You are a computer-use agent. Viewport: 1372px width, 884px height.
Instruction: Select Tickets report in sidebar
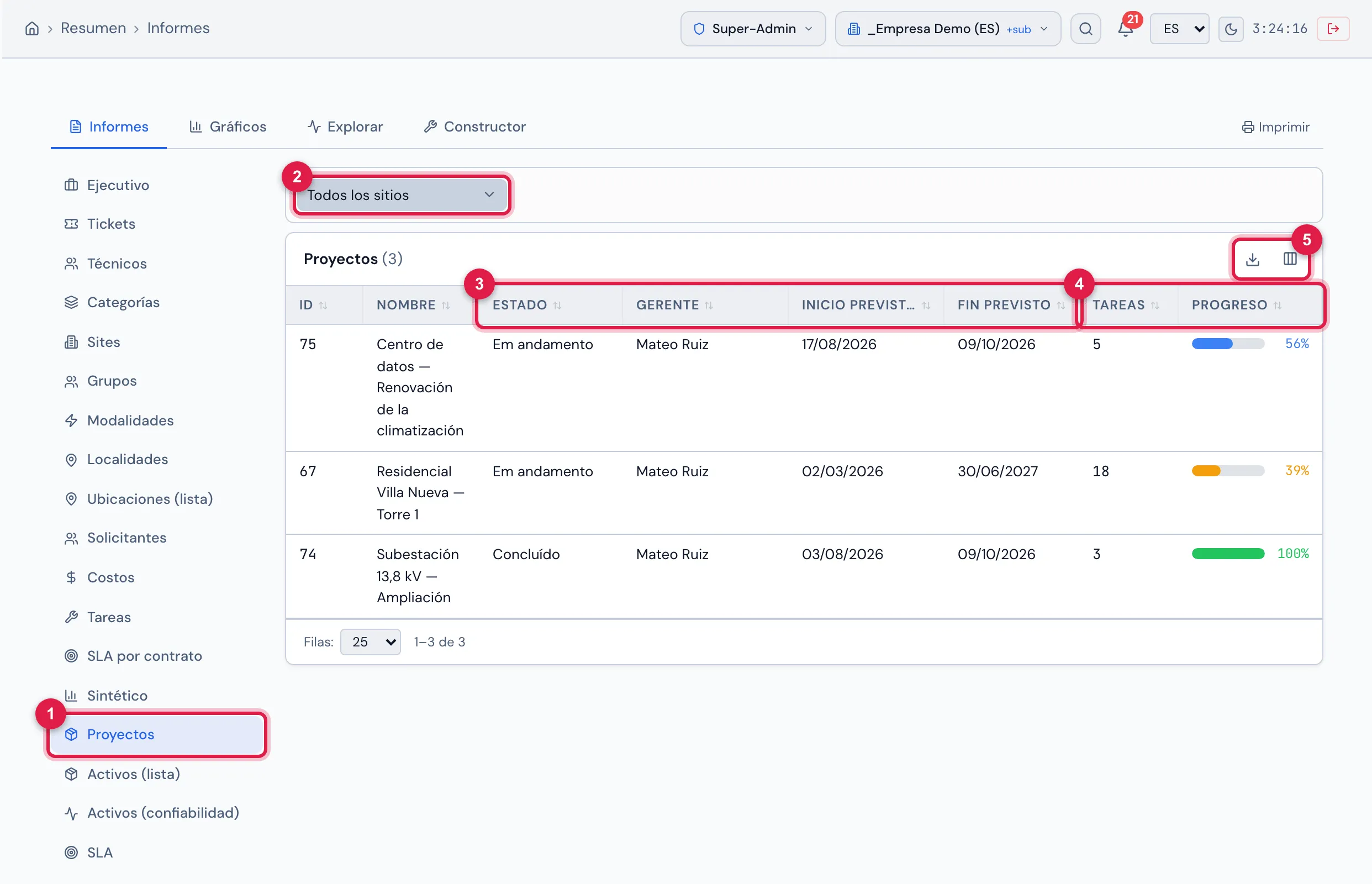coord(156,224)
